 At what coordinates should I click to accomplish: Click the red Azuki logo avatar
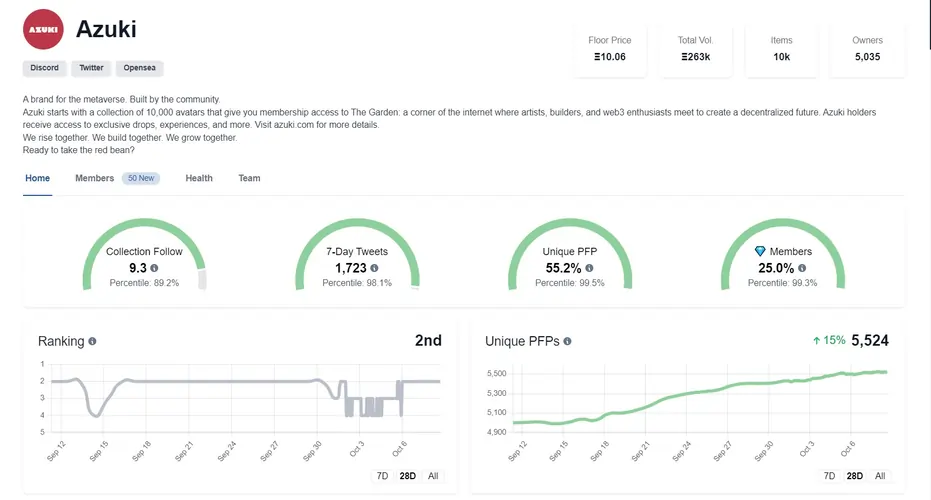pos(43,29)
